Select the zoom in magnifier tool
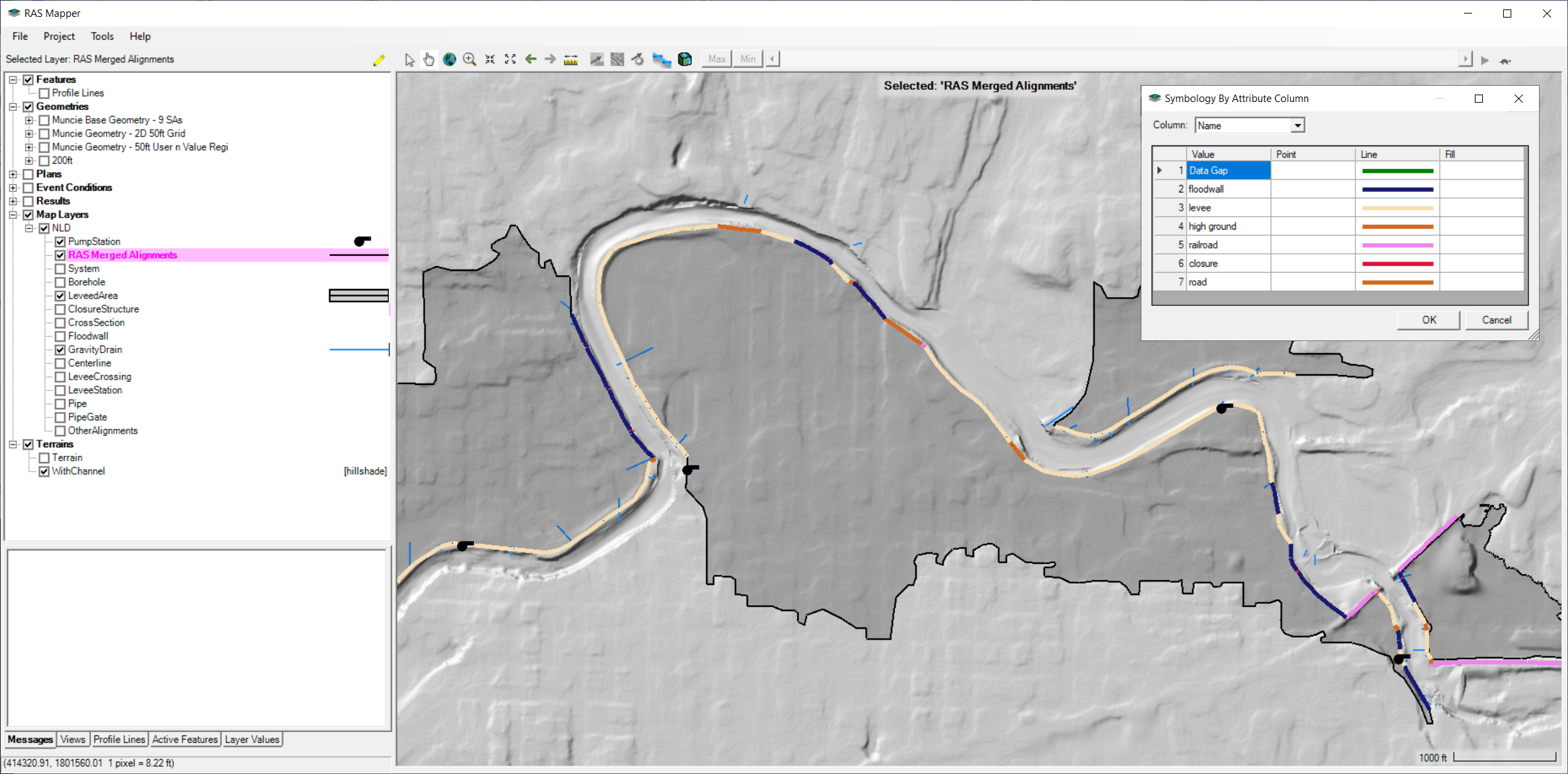Screen dimensions: 1568x774 click(x=469, y=60)
